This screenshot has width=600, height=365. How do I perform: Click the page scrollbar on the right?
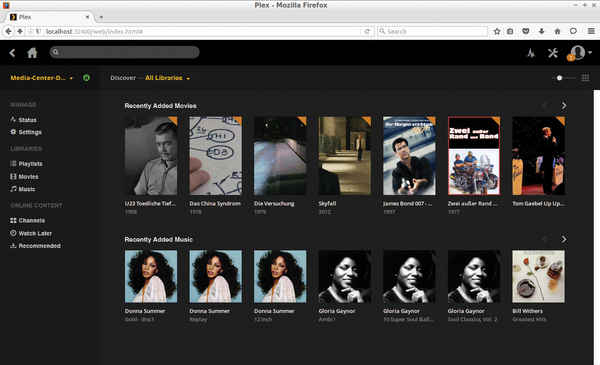click(x=597, y=228)
